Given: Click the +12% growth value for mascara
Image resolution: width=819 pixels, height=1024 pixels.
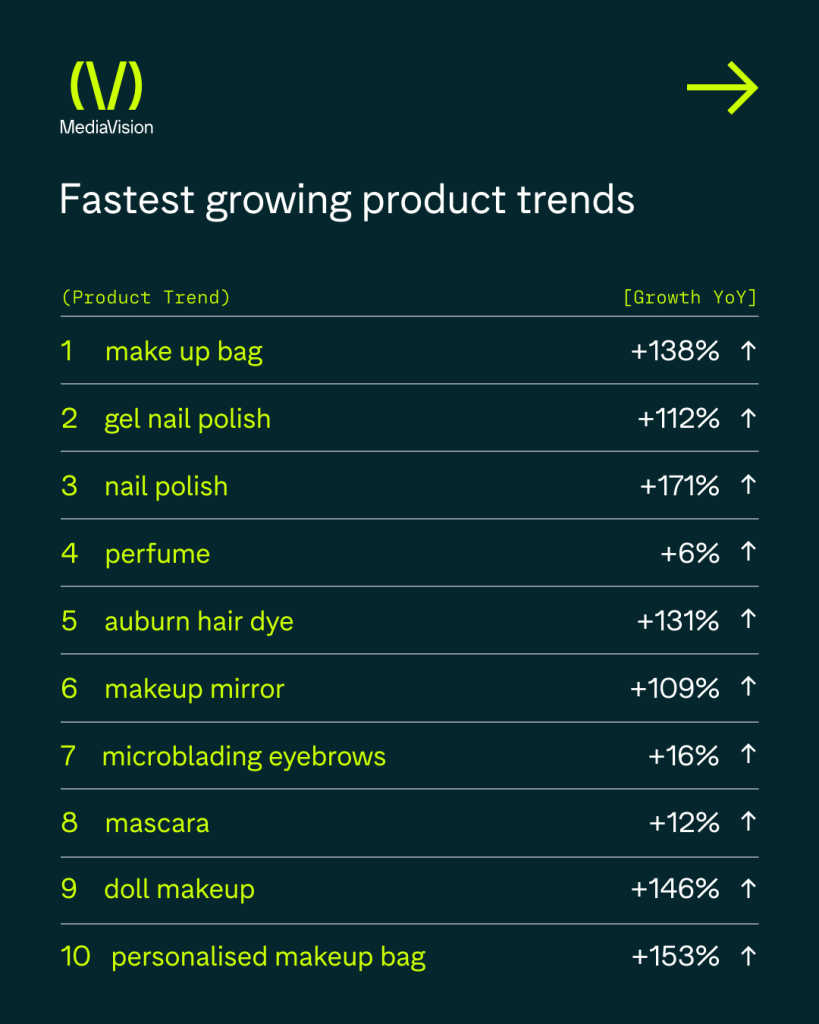Looking at the screenshot, I should [x=684, y=822].
